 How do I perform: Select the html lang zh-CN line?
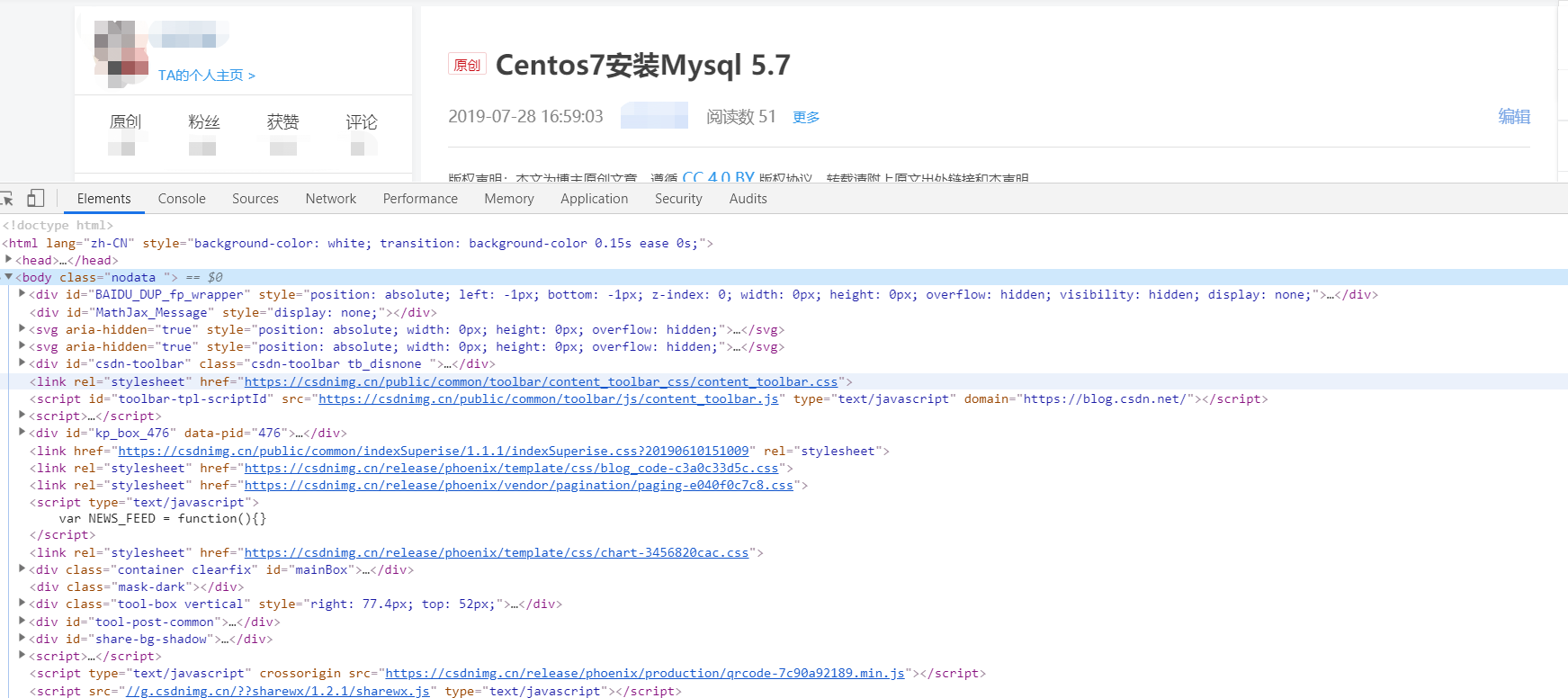(357, 243)
